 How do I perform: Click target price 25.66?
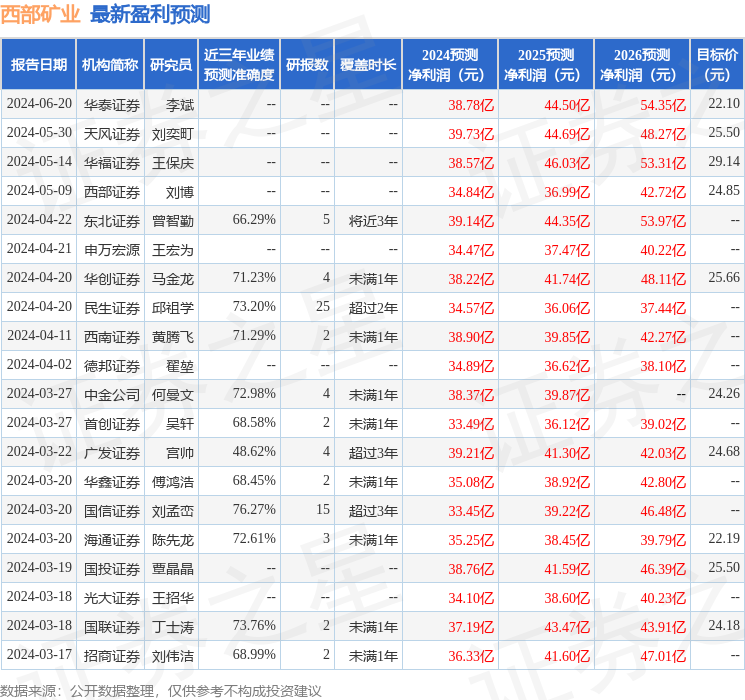pyautogui.click(x=724, y=277)
